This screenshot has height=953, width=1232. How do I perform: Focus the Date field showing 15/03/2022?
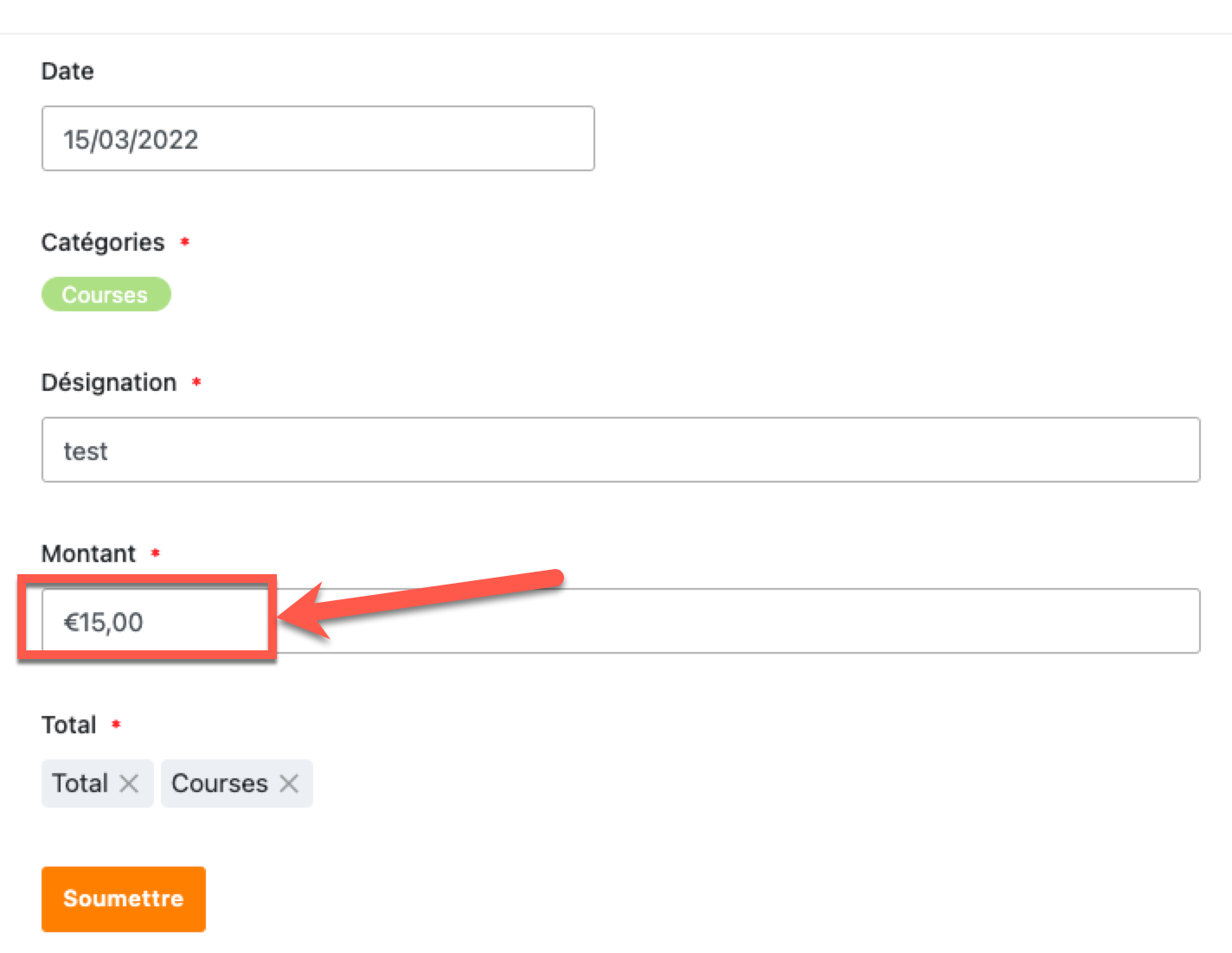tap(318, 139)
